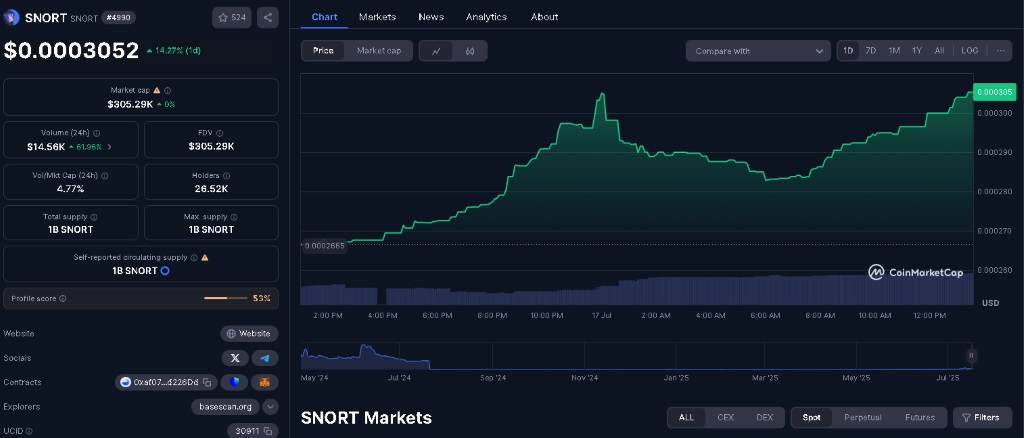Select the Price toggle
This screenshot has height=438, width=1024.
(x=323, y=51)
